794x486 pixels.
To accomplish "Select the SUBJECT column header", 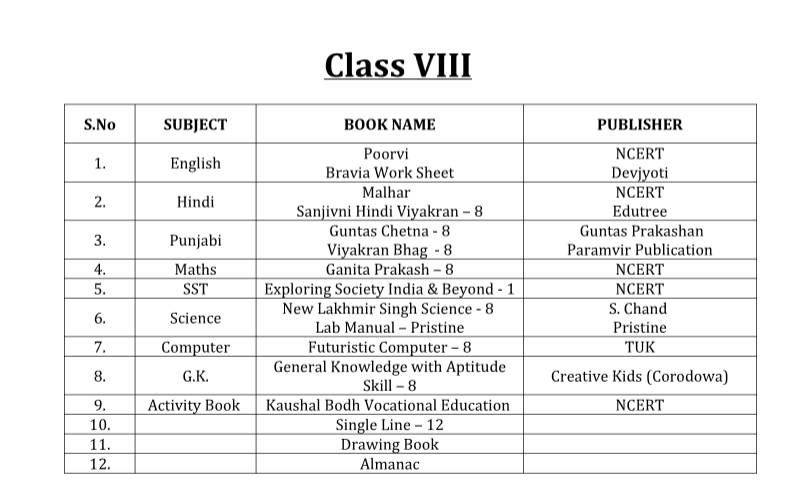I will click(x=195, y=125).
